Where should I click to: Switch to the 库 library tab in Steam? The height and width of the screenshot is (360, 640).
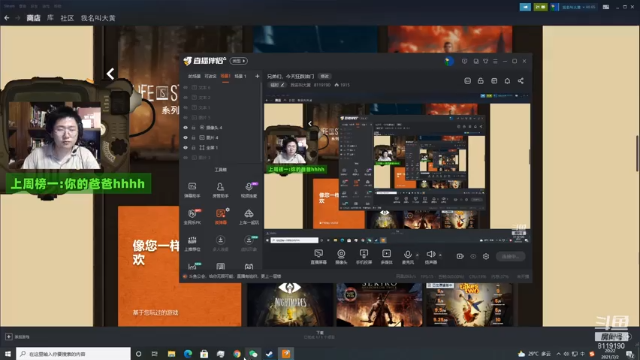(x=50, y=18)
